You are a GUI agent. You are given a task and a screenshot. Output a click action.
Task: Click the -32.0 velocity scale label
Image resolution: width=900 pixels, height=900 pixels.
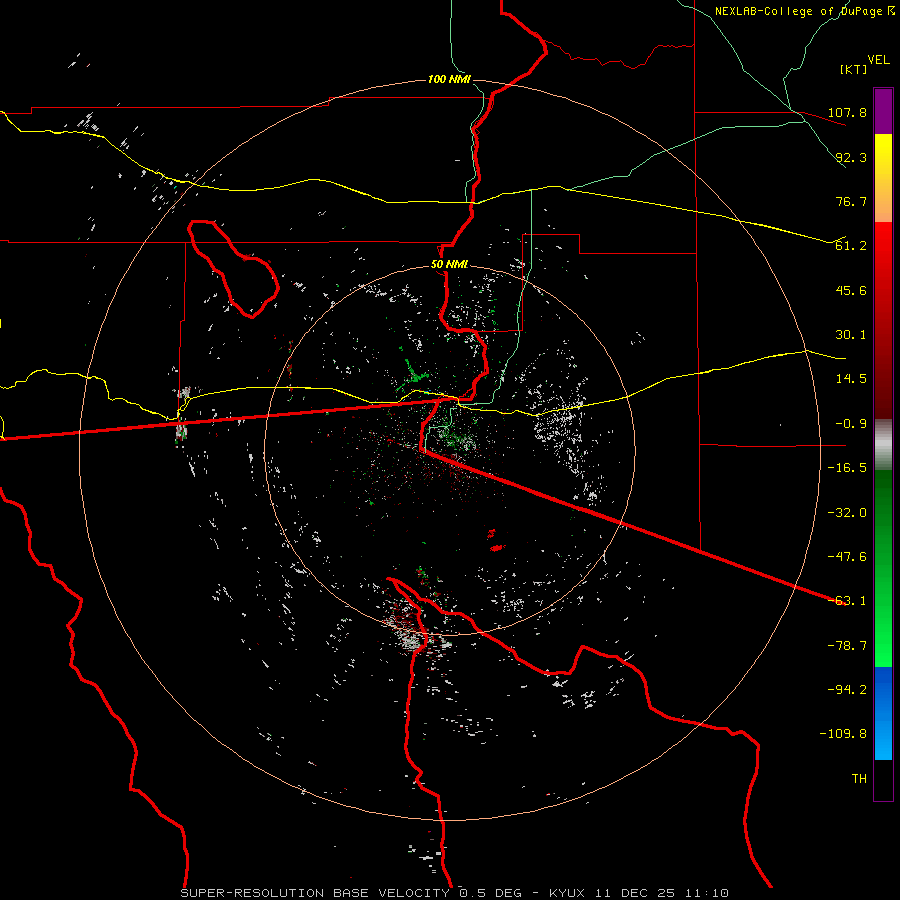[x=847, y=513]
